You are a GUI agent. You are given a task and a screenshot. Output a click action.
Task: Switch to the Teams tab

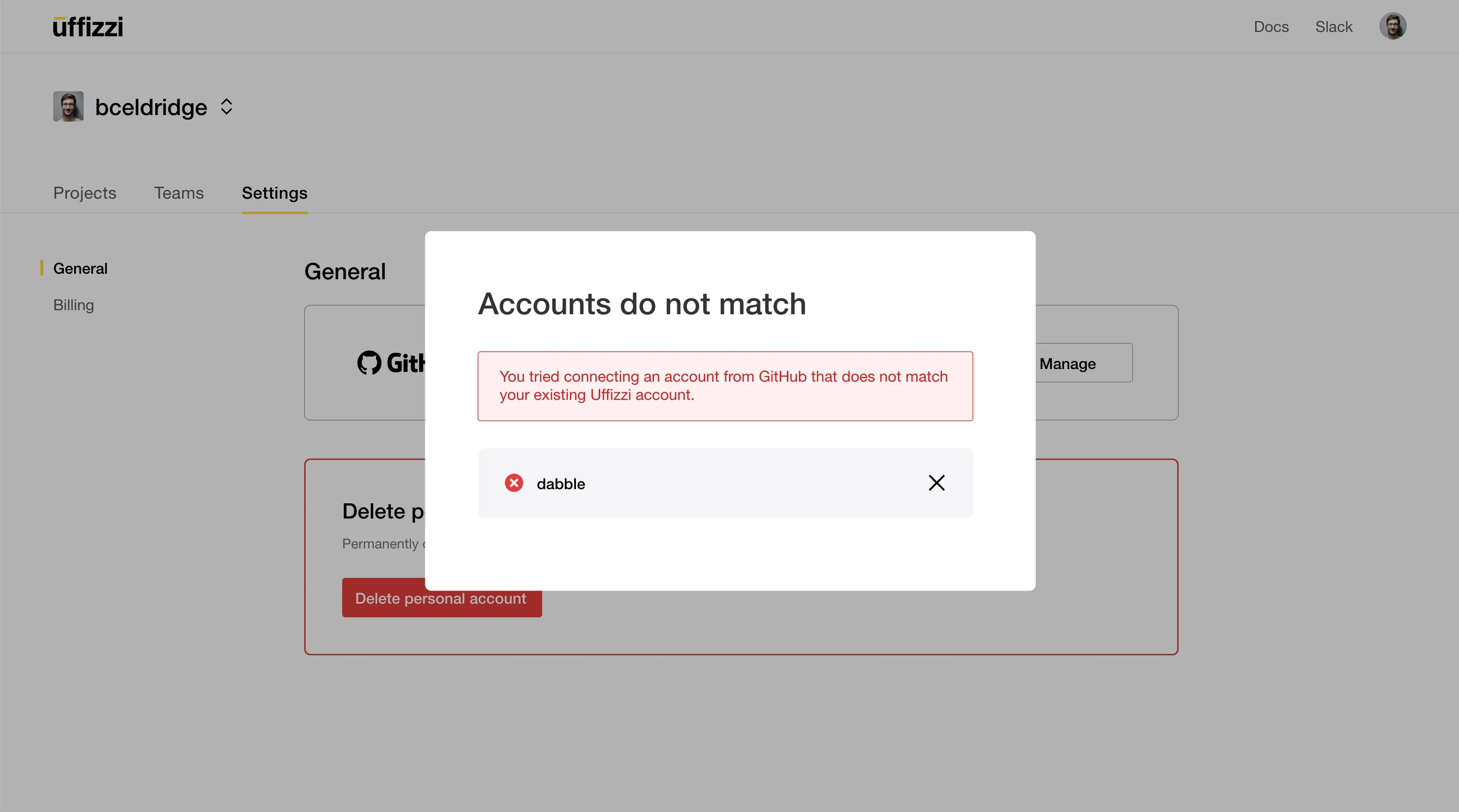(x=178, y=193)
